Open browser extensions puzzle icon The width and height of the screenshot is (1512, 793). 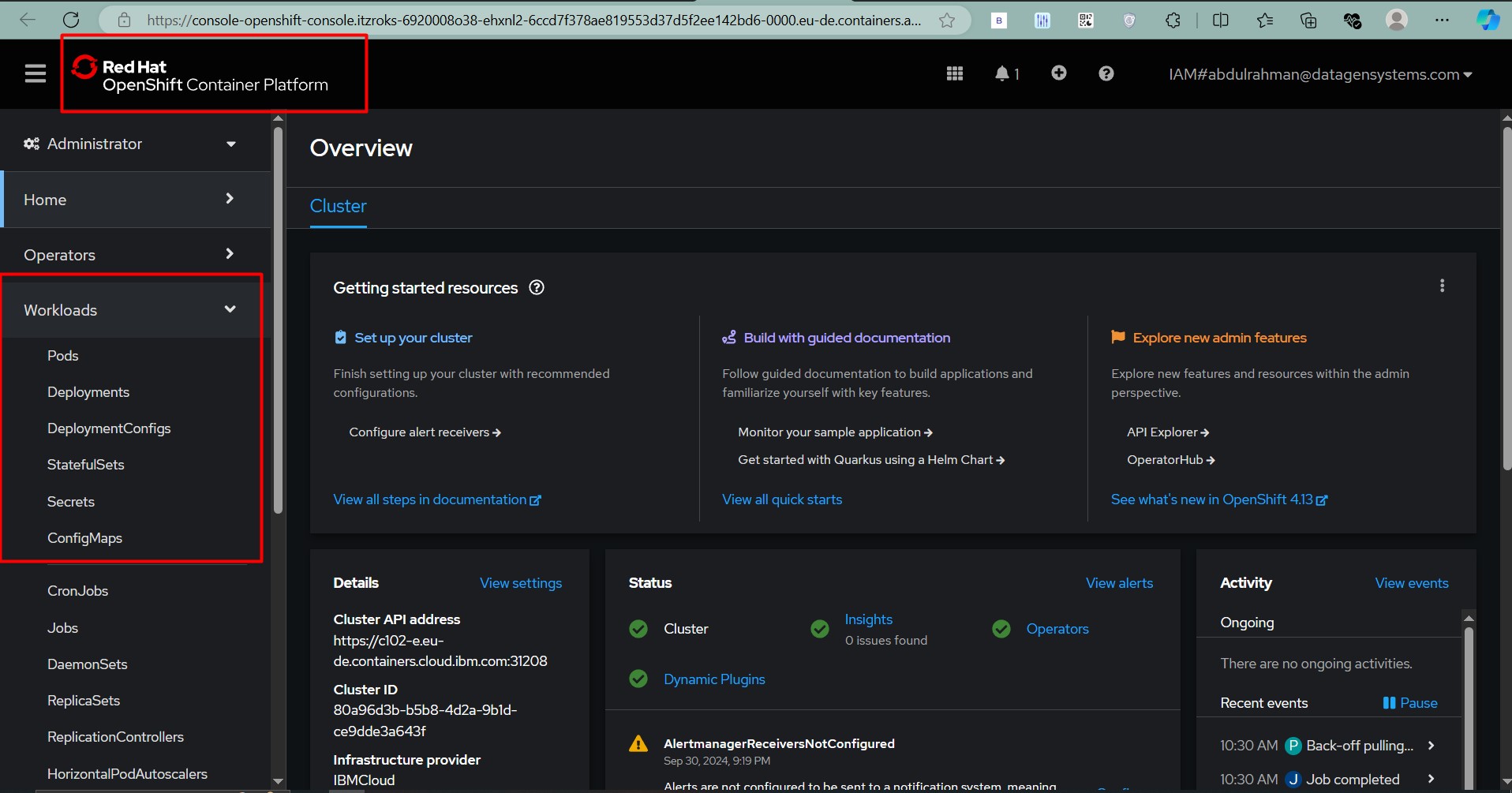(x=1173, y=21)
